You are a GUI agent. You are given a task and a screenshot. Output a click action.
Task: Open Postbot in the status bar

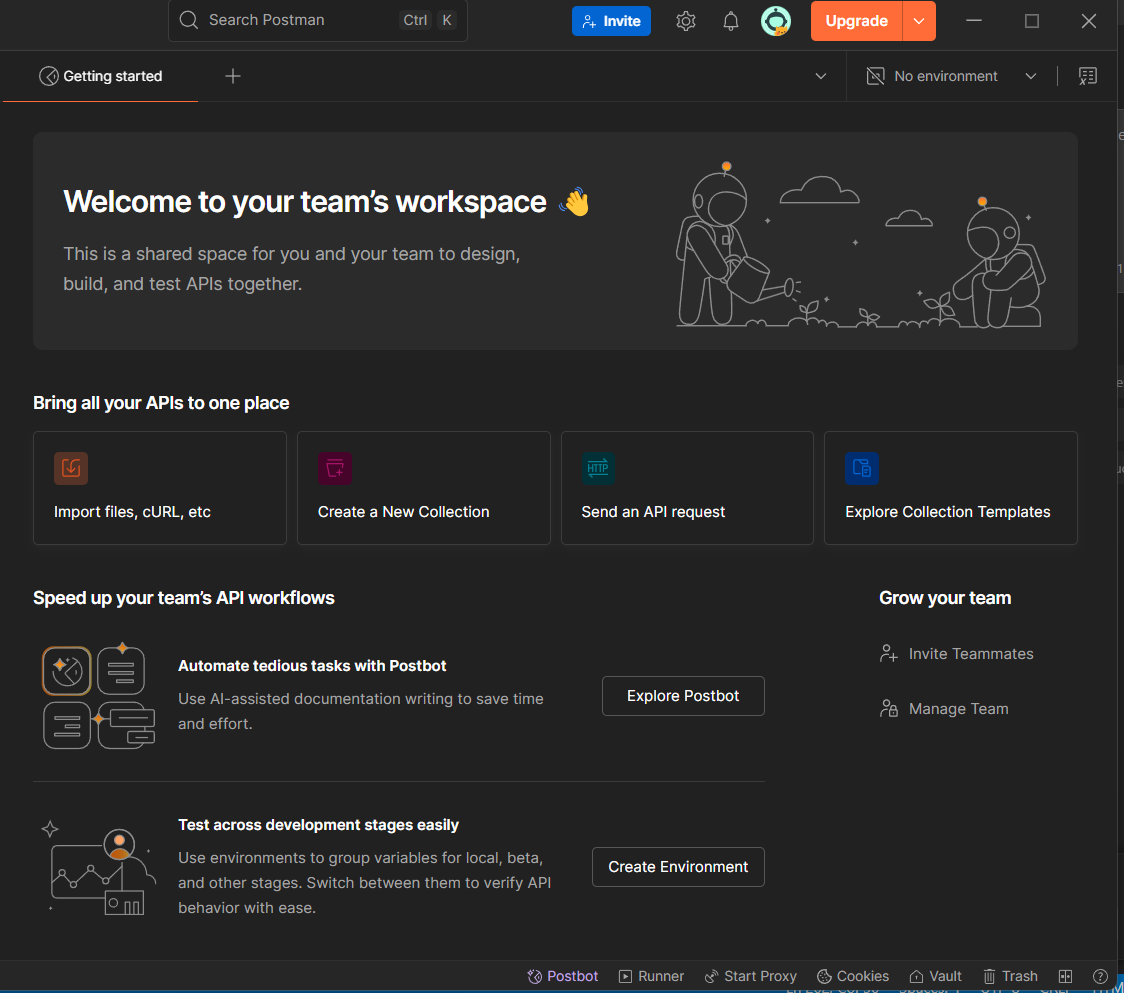pos(562,976)
